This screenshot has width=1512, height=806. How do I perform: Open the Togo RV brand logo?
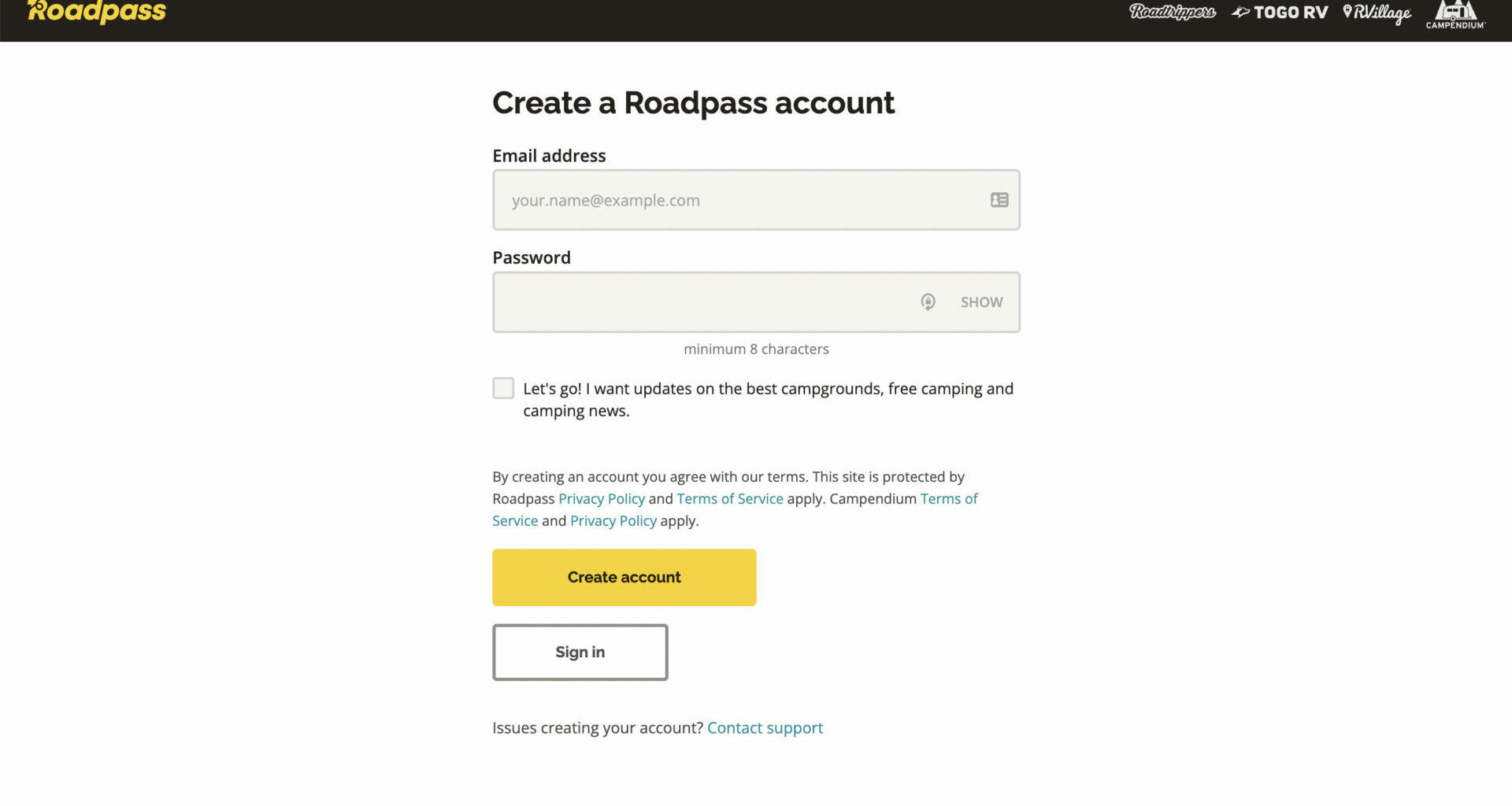coord(1280,12)
